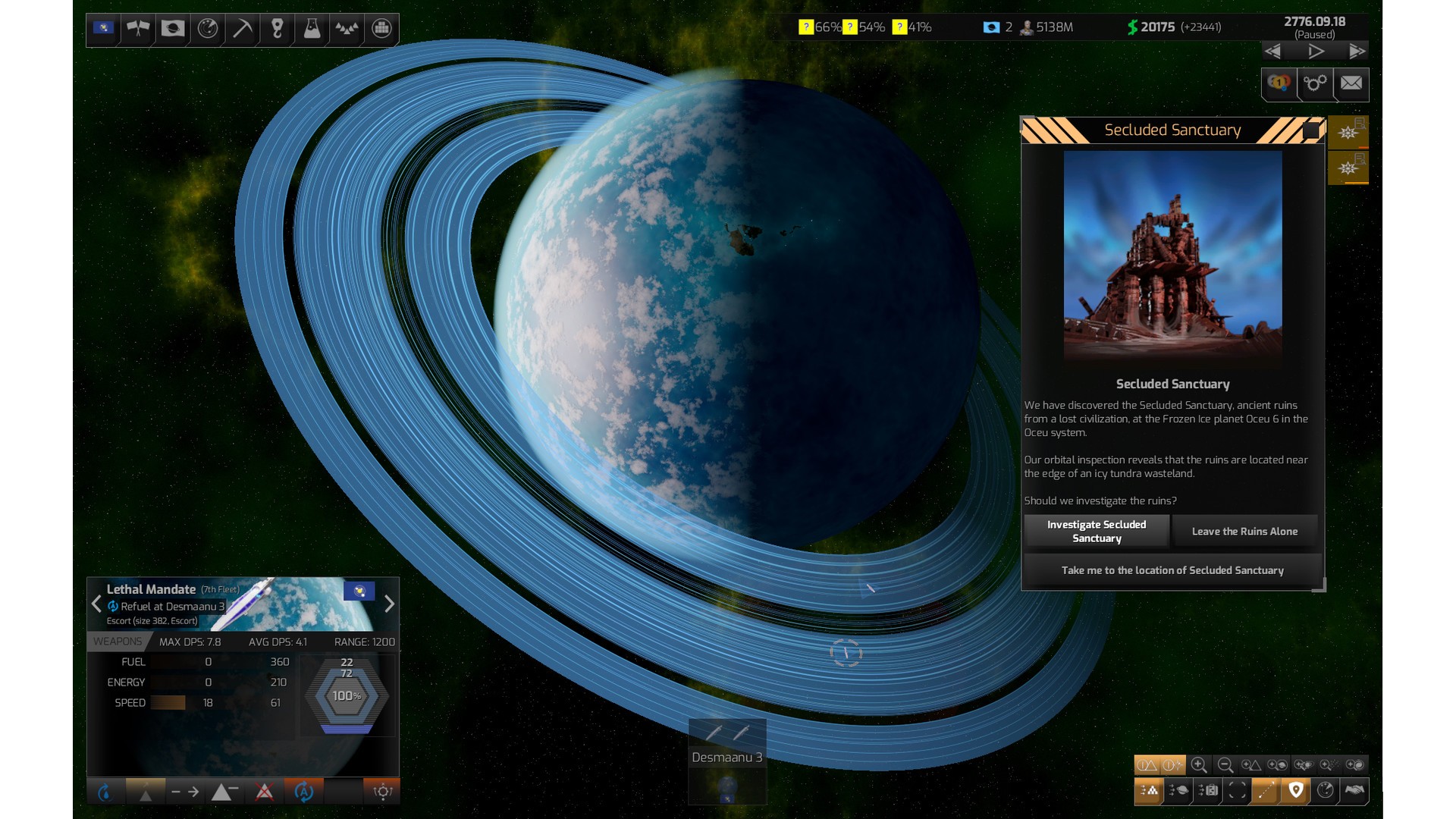The width and height of the screenshot is (1456, 819).
Task: Toggle the travel path lines overlay
Action: 1266,791
